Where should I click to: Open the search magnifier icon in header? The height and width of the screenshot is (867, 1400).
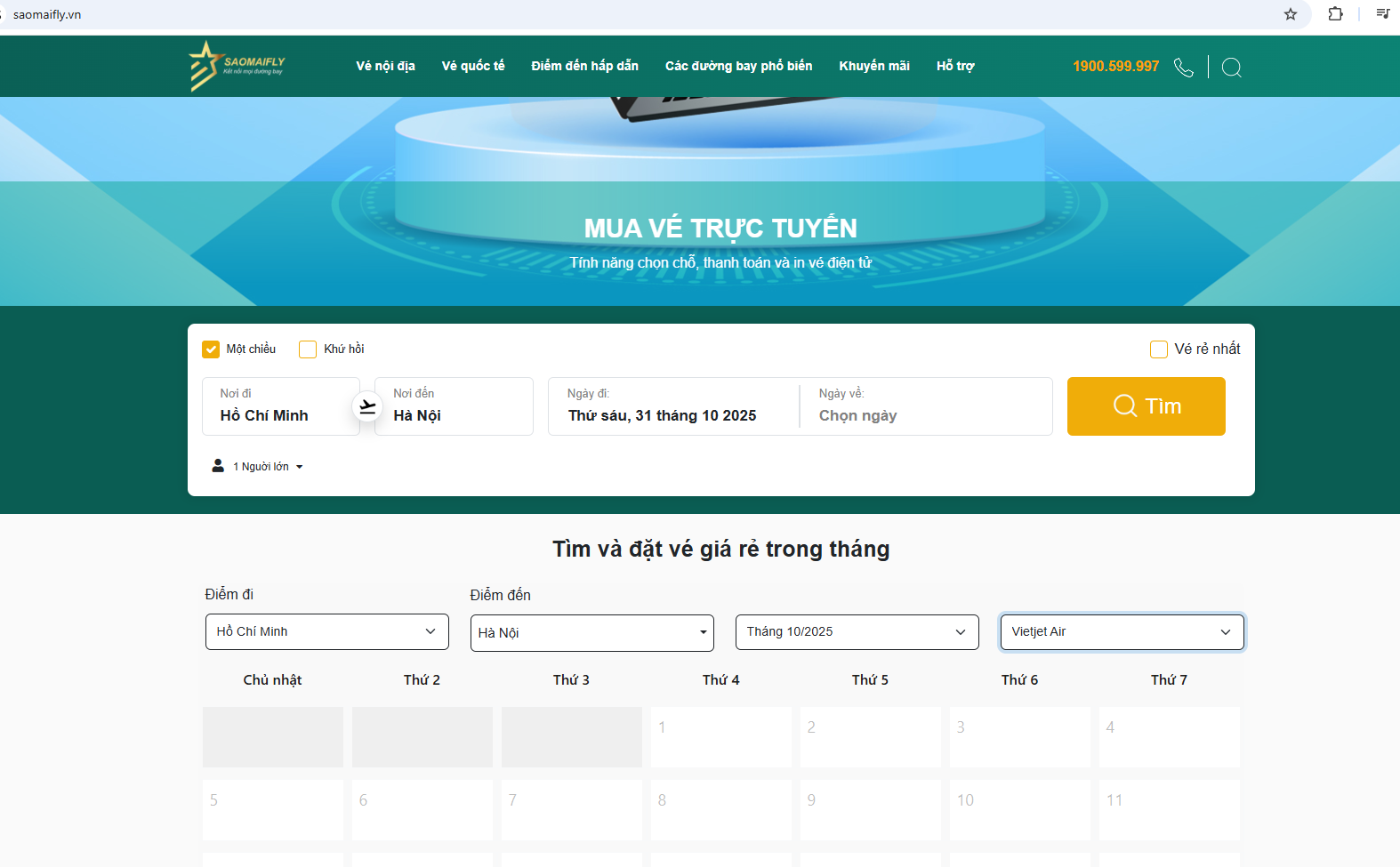pyautogui.click(x=1231, y=68)
